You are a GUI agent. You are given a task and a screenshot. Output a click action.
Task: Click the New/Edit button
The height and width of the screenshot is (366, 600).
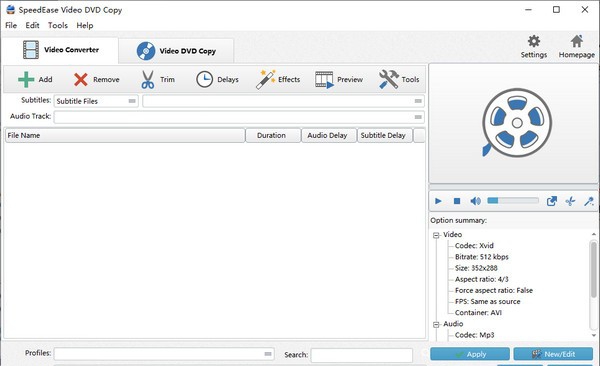(553, 354)
